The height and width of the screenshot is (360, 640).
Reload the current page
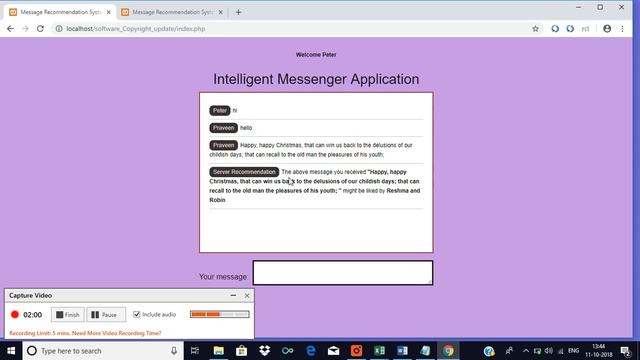(40, 29)
